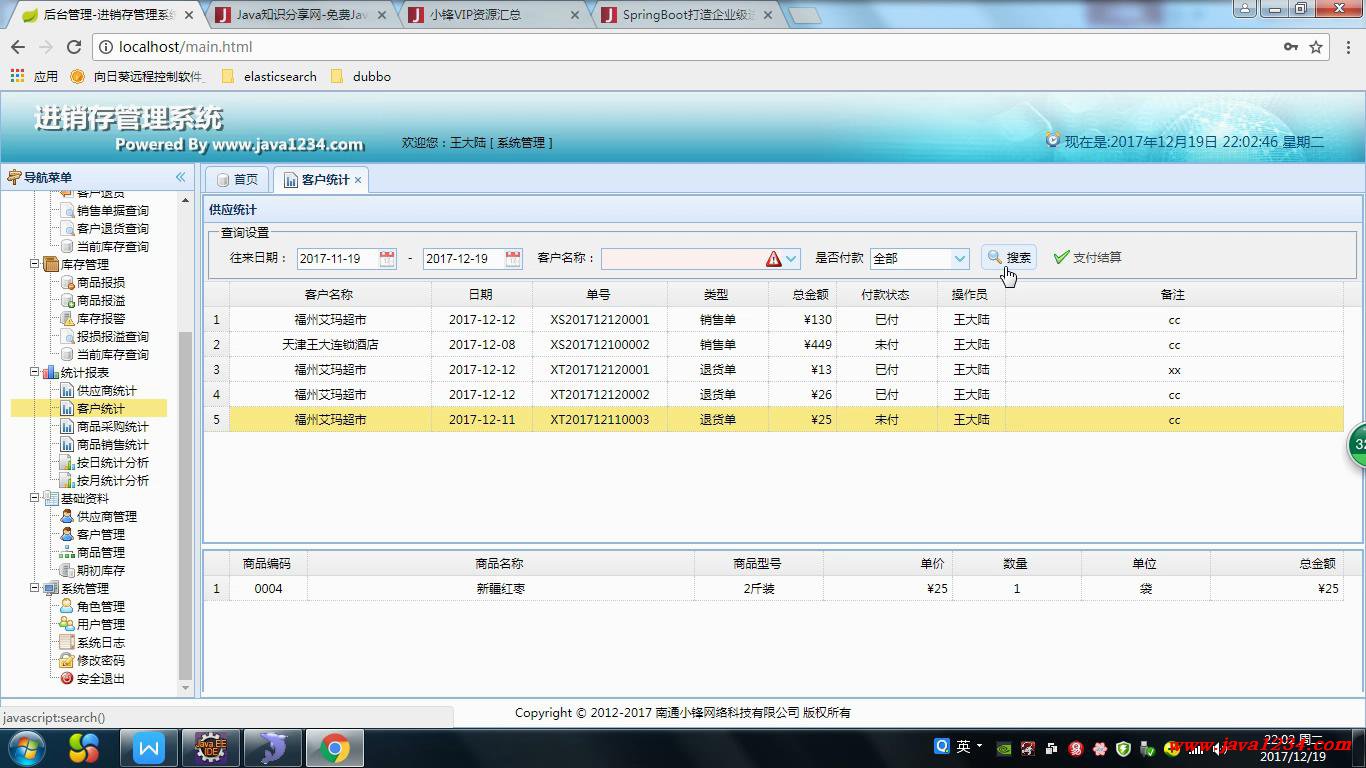Click the 商品采购统计 chart icon
The height and width of the screenshot is (768, 1366).
click(x=67, y=427)
